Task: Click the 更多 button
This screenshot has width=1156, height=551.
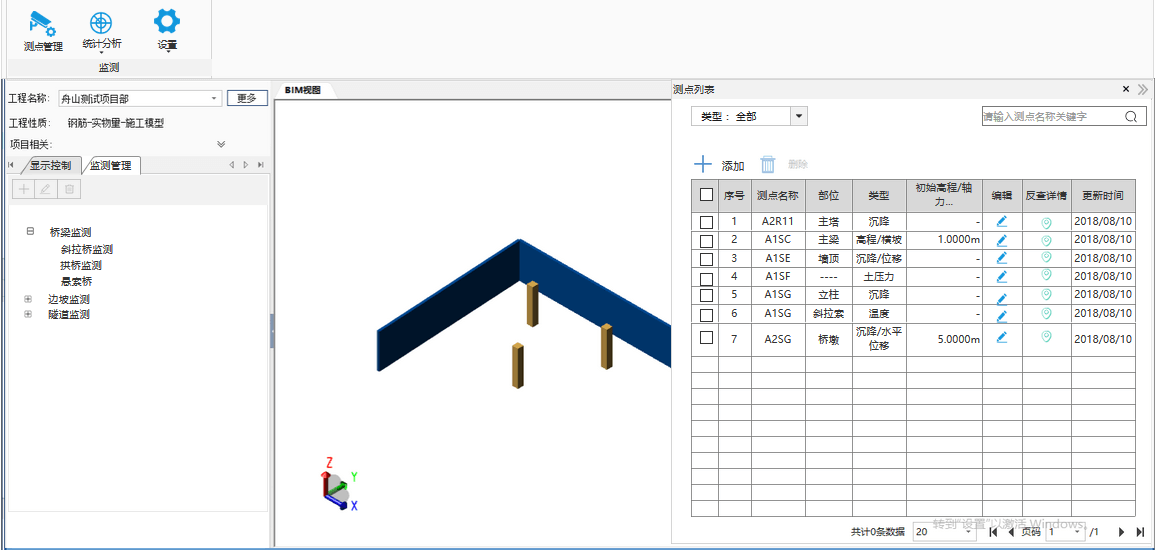Action: tap(247, 98)
